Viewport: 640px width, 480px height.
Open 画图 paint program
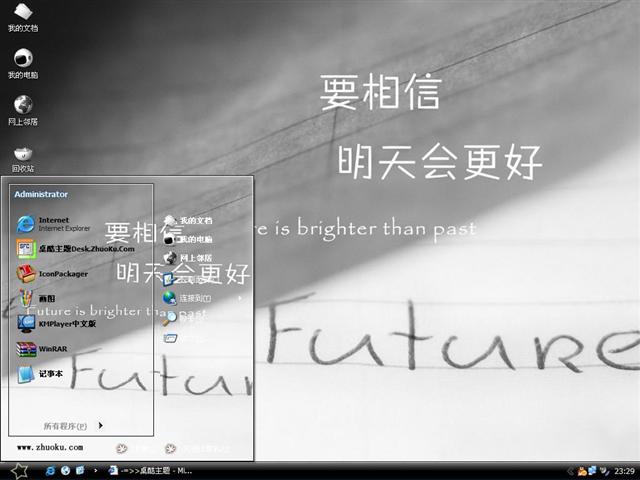[x=36, y=298]
